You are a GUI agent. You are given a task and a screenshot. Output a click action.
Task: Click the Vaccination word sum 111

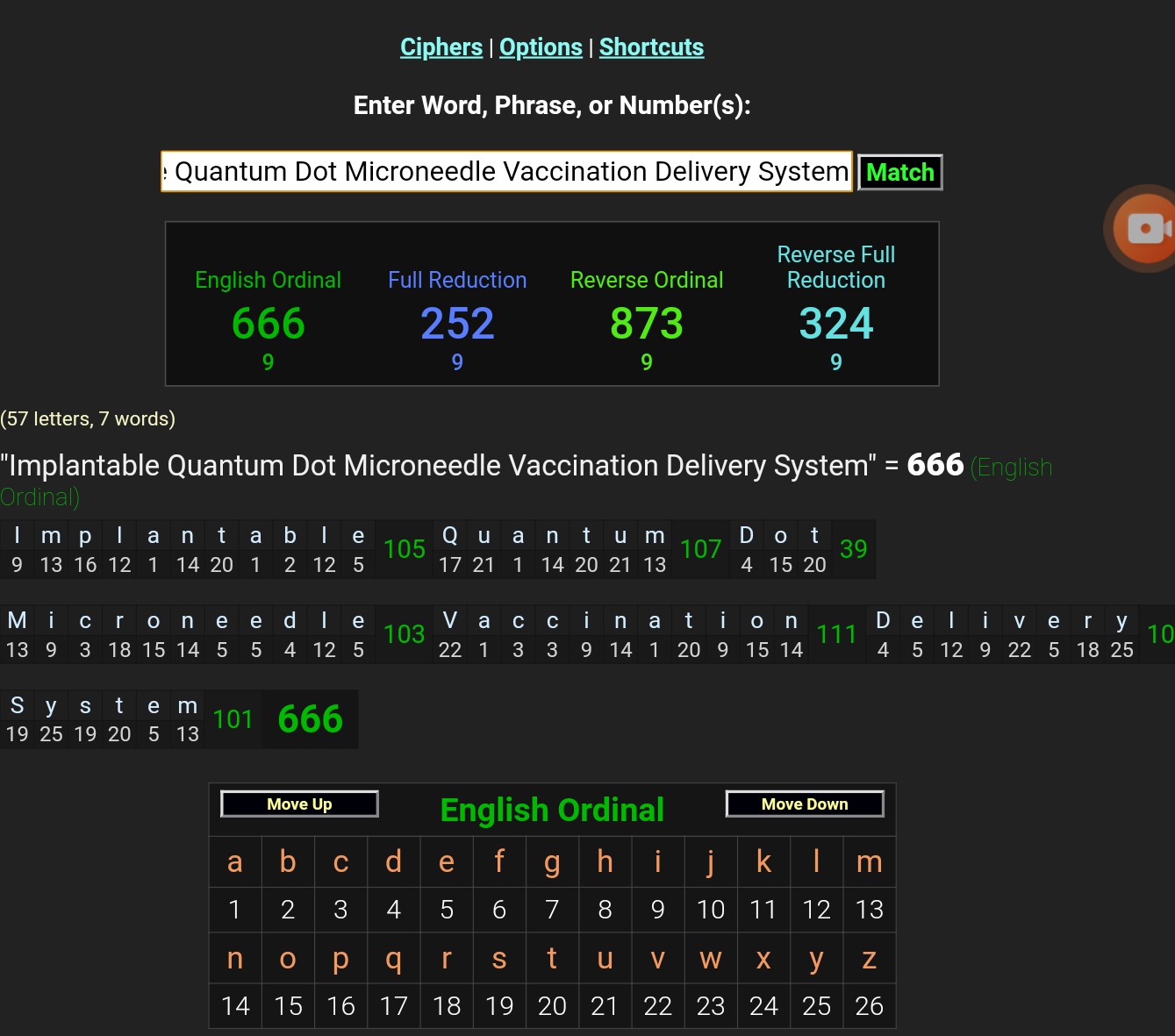(x=836, y=634)
